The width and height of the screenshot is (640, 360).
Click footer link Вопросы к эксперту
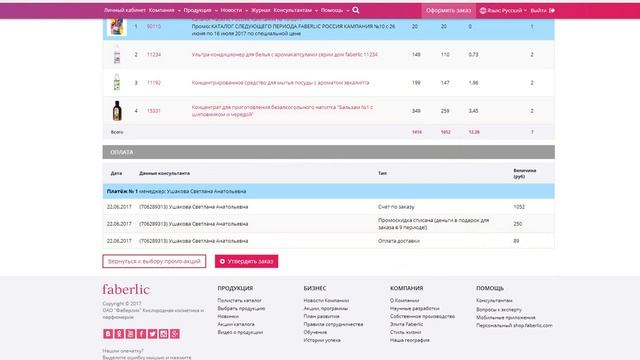pos(499,310)
